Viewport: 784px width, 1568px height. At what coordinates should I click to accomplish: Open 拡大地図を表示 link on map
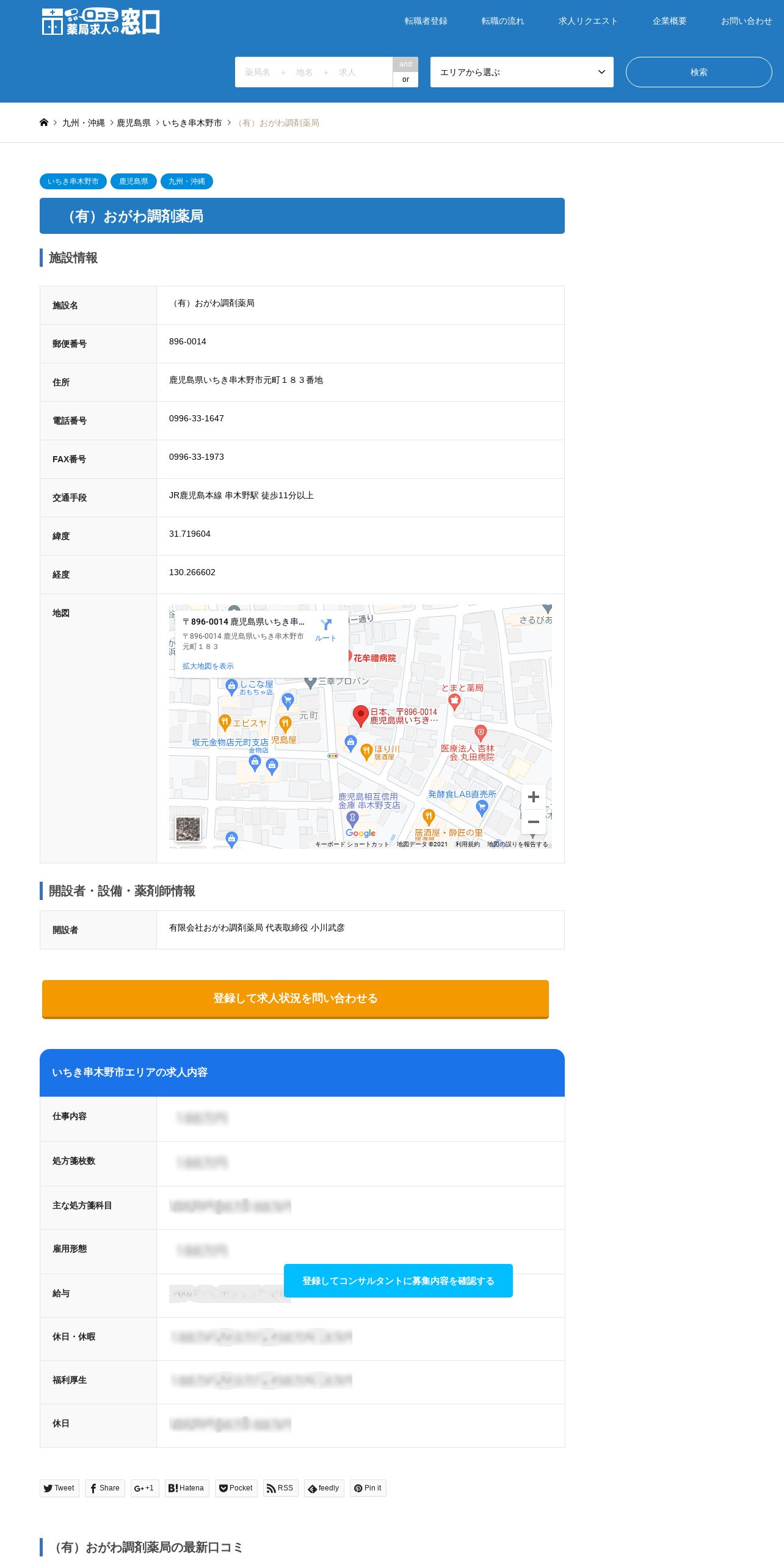pyautogui.click(x=208, y=666)
